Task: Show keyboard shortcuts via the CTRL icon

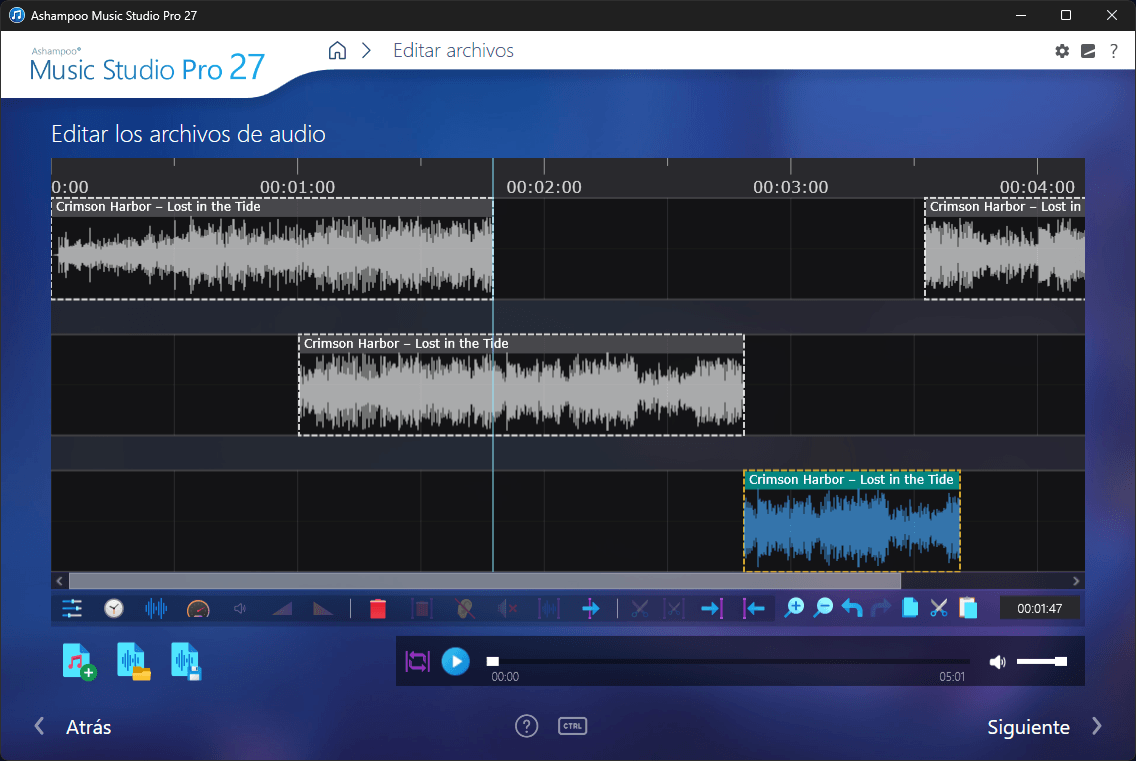Action: pos(572,725)
